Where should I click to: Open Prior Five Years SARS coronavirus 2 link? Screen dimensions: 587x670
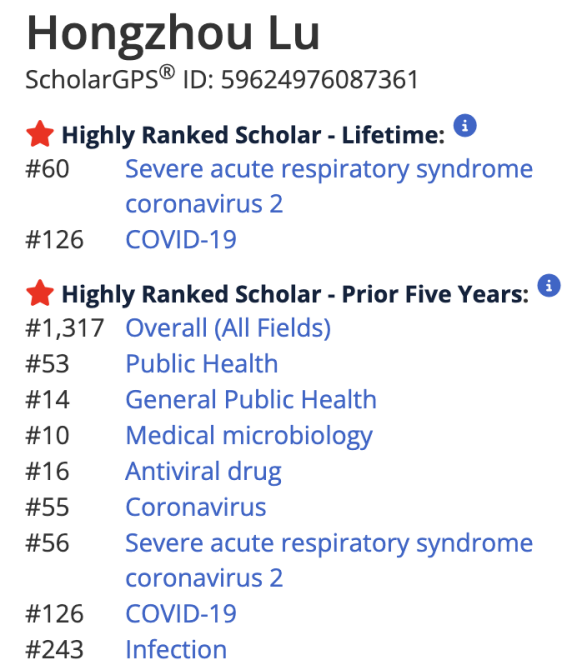tap(329, 561)
